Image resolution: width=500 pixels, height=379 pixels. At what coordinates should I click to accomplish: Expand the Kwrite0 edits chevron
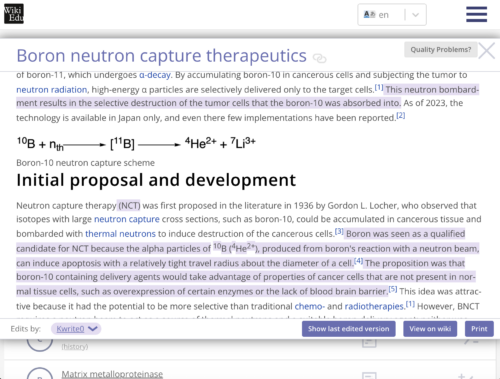click(93, 329)
